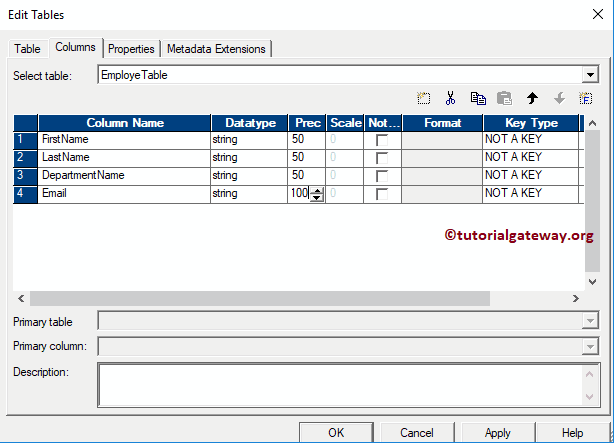Click the Datatype column header
This screenshot has height=443, width=614.
[250, 123]
